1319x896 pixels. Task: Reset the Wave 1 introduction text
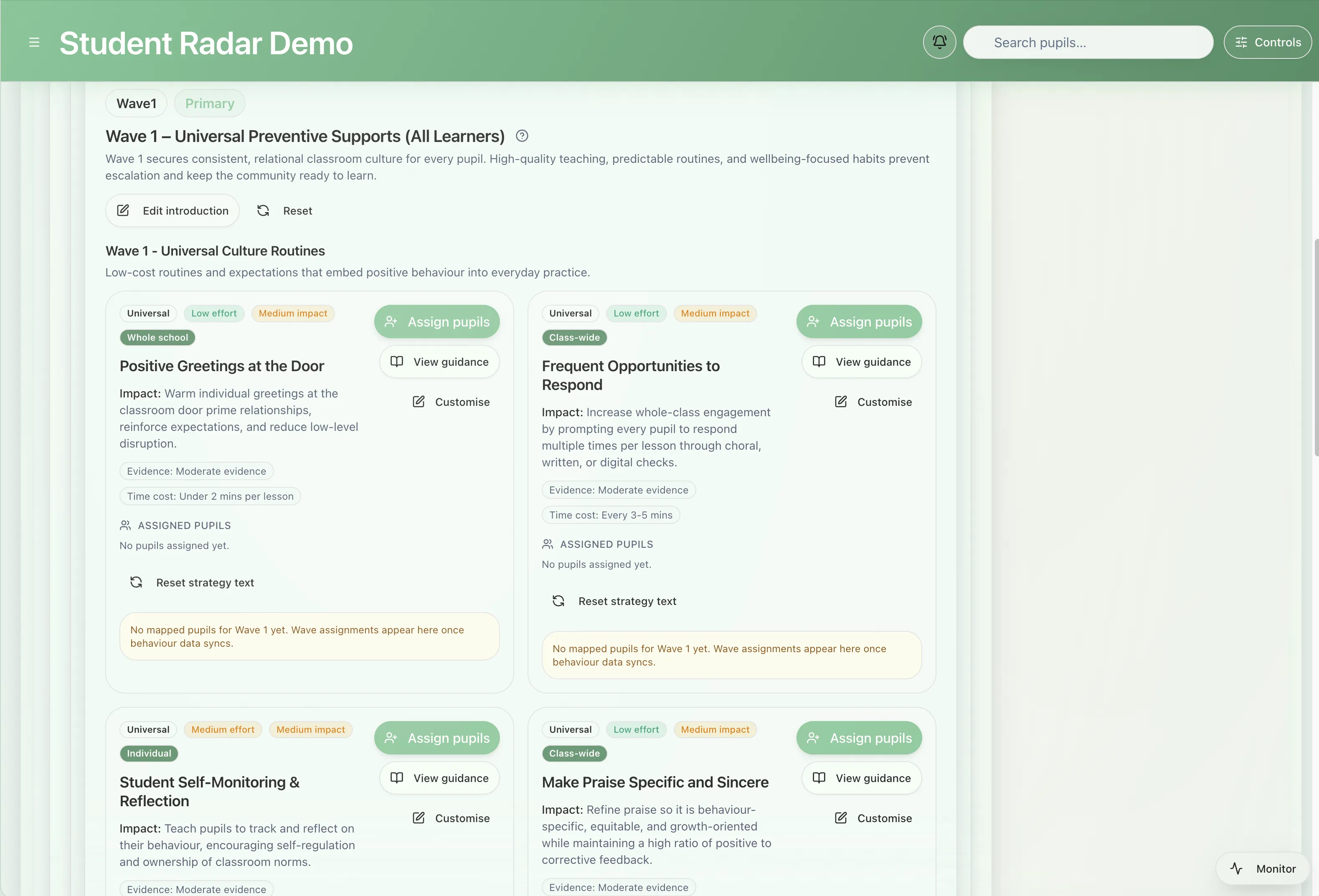click(285, 210)
